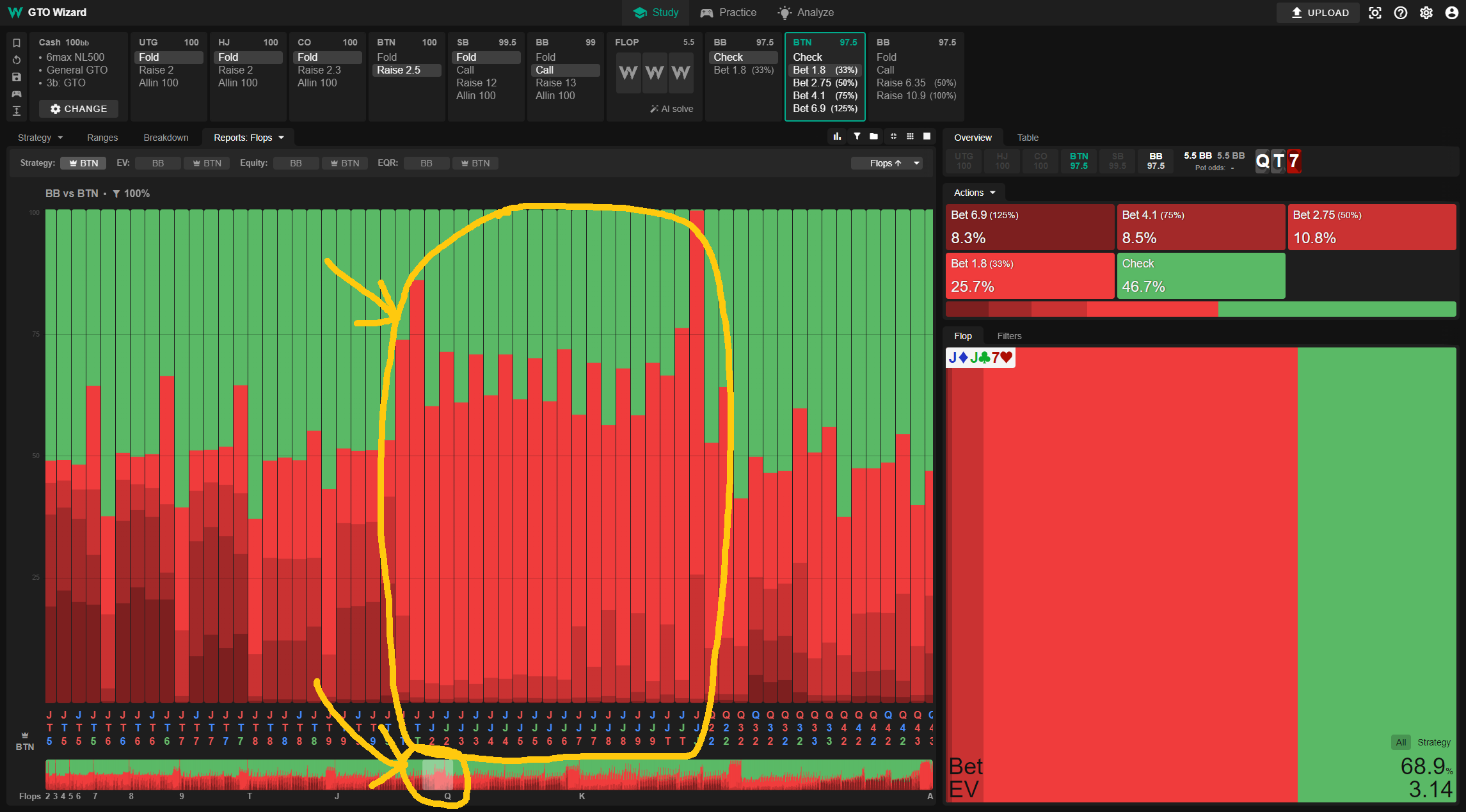Screen dimensions: 1466x812
Task: Select Bet 6.9 (125%) in BTN action panel
Action: (x=824, y=108)
